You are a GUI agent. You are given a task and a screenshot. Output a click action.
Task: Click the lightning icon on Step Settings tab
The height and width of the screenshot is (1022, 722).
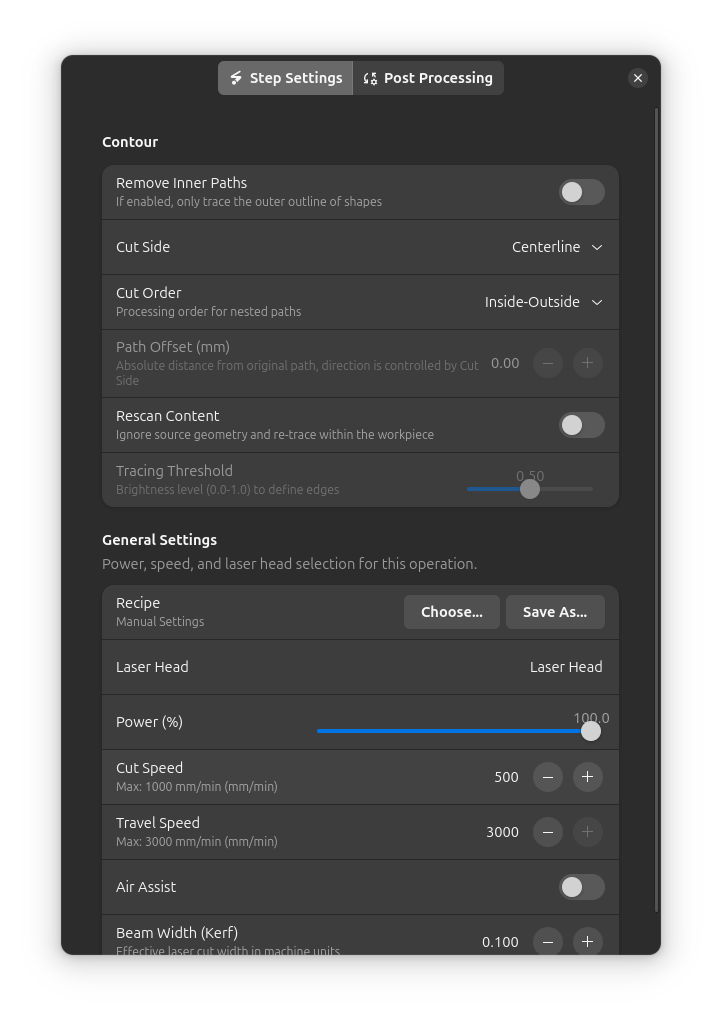(237, 77)
